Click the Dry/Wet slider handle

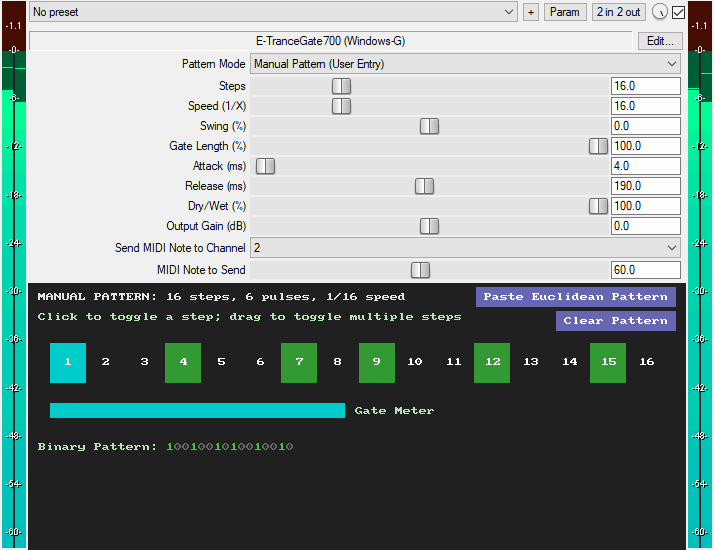(x=598, y=206)
